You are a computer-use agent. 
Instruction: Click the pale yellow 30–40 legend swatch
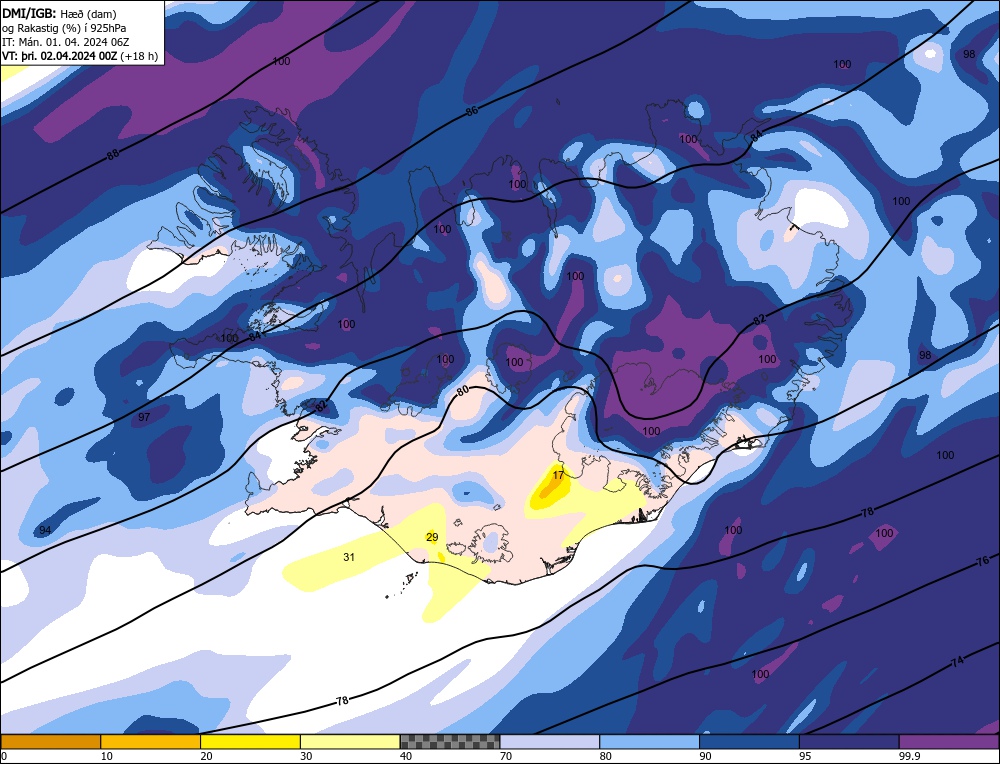pyautogui.click(x=350, y=741)
